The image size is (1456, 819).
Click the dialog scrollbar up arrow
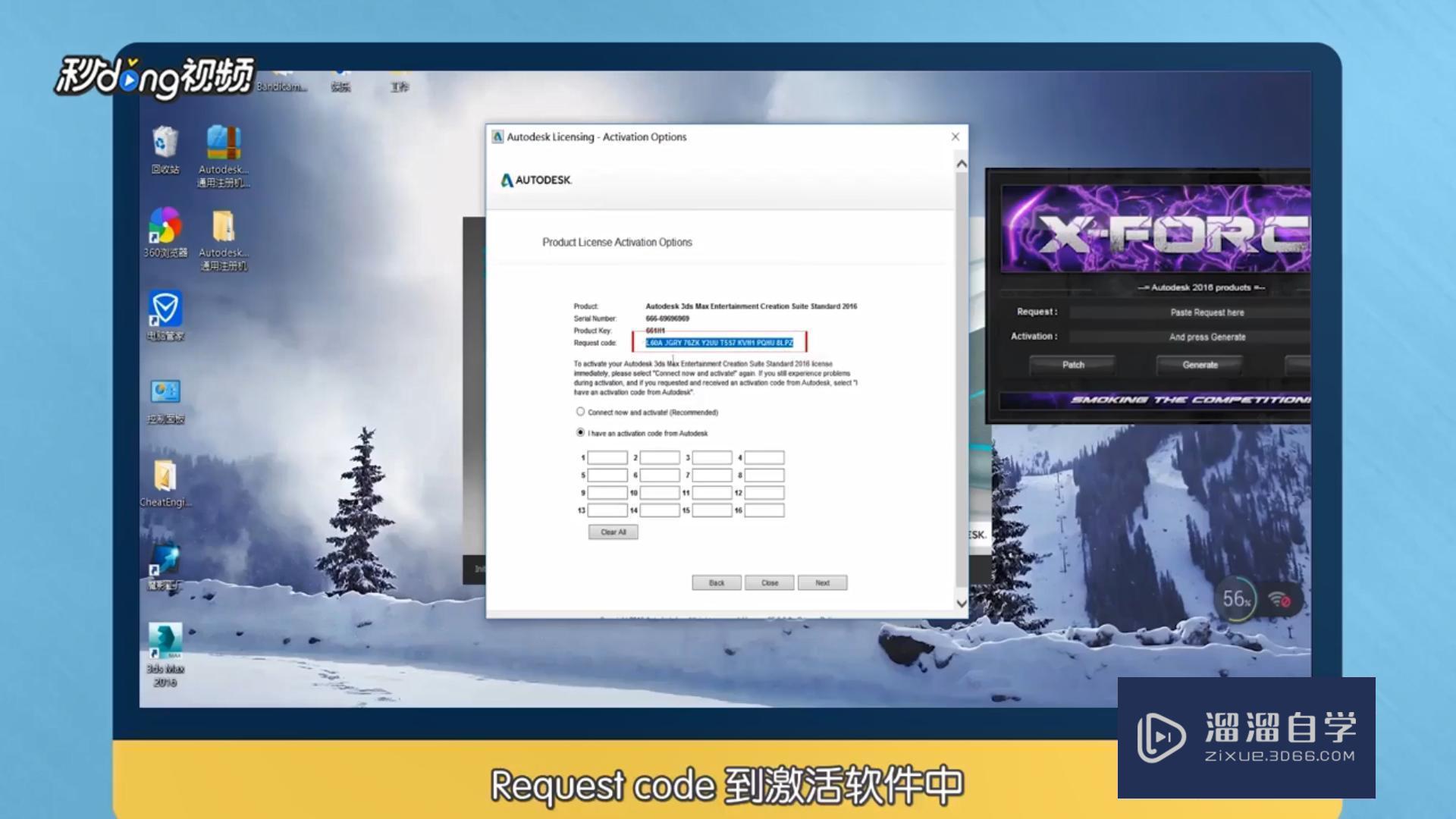[962, 164]
